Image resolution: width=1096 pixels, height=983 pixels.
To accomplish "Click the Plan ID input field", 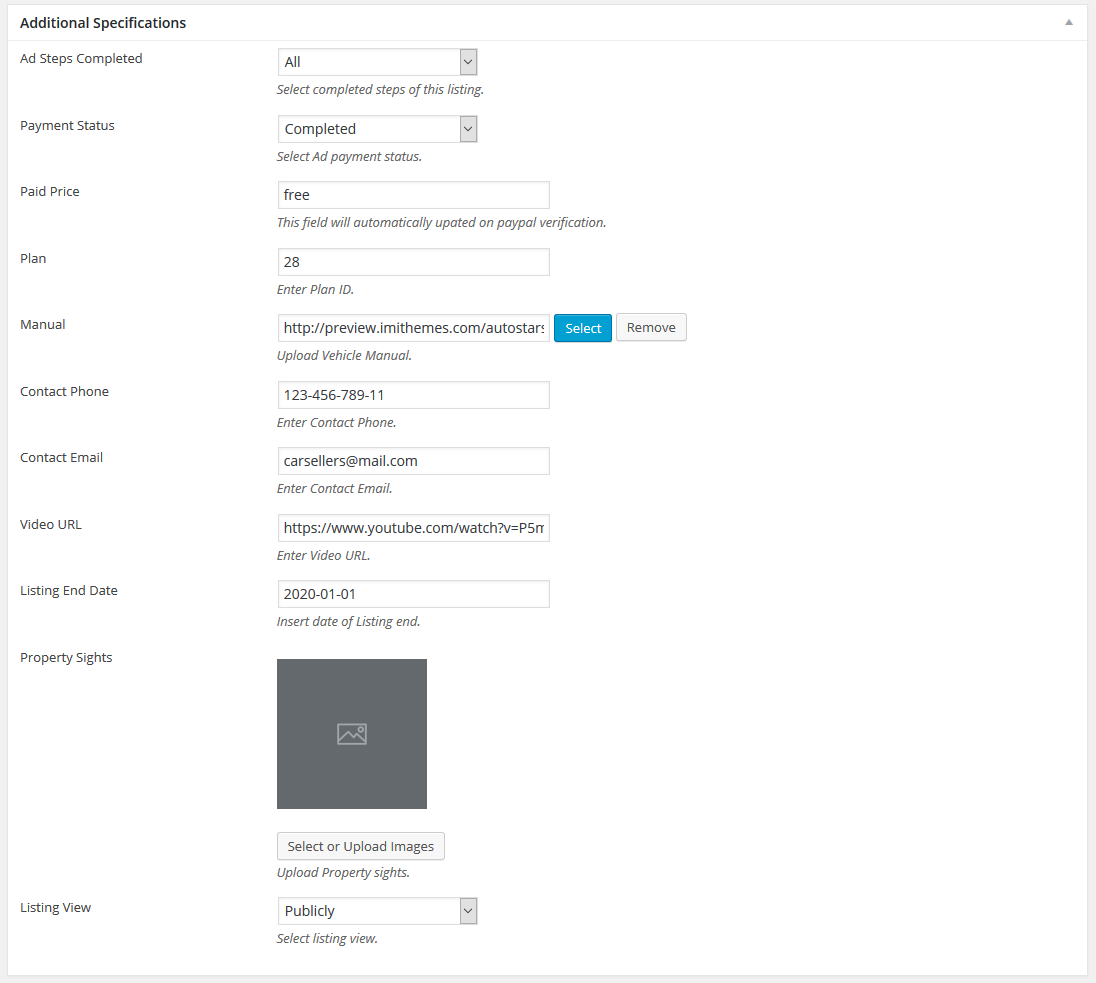I will [413, 262].
